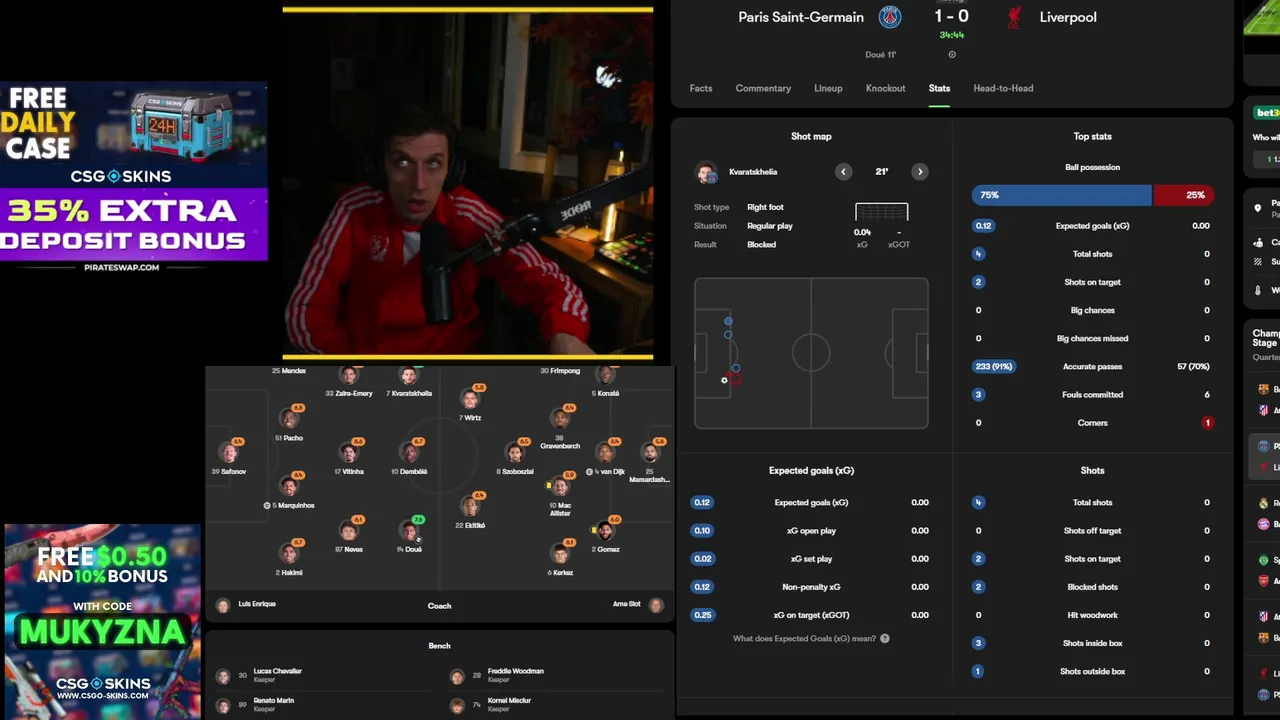Screen dimensions: 1280x720
Task: Open Freddie Woodman bench entry
Action: click(555, 676)
